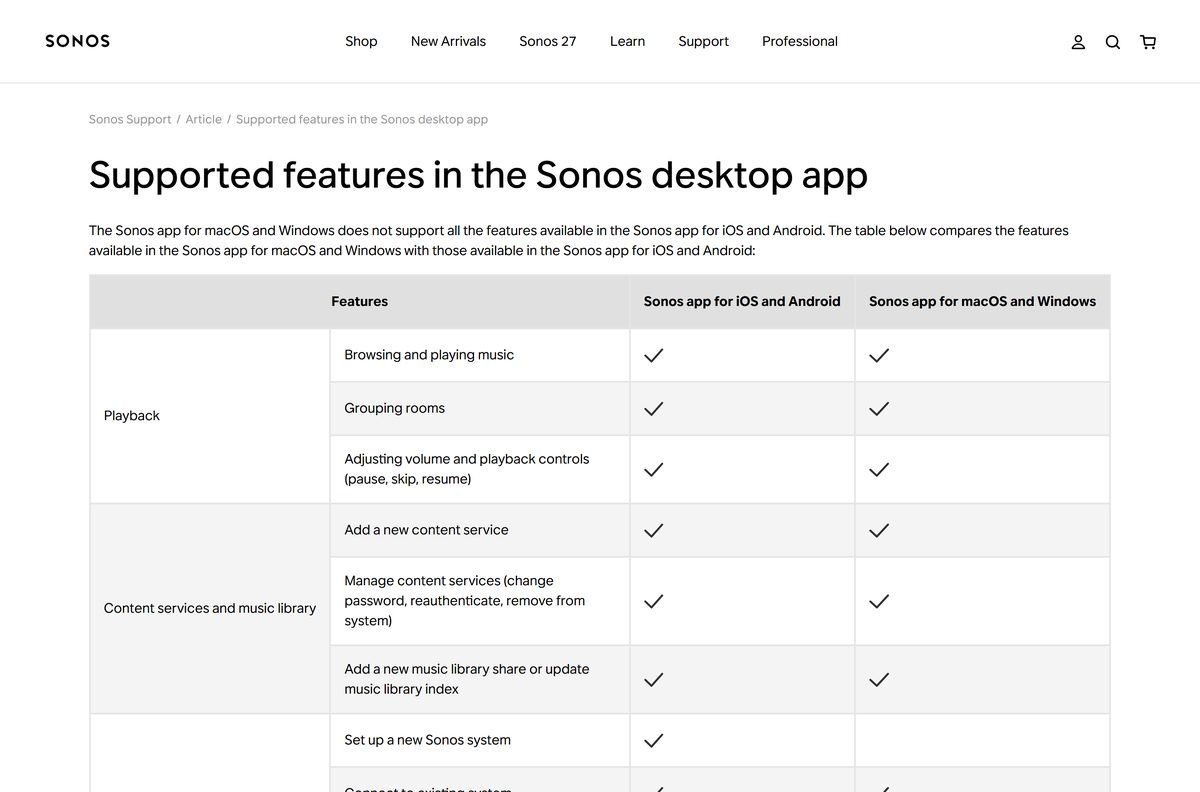Follow the Sonos Support breadcrumb link

[x=130, y=119]
